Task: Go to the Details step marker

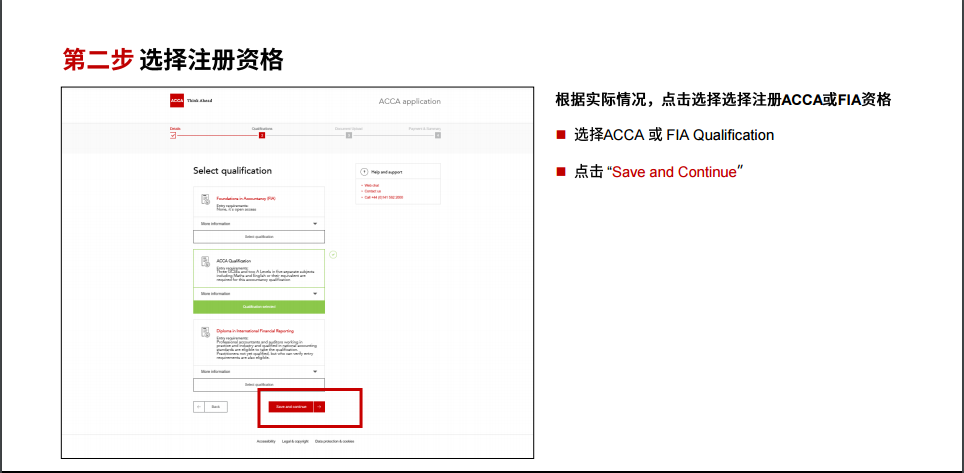Action: [x=173, y=135]
